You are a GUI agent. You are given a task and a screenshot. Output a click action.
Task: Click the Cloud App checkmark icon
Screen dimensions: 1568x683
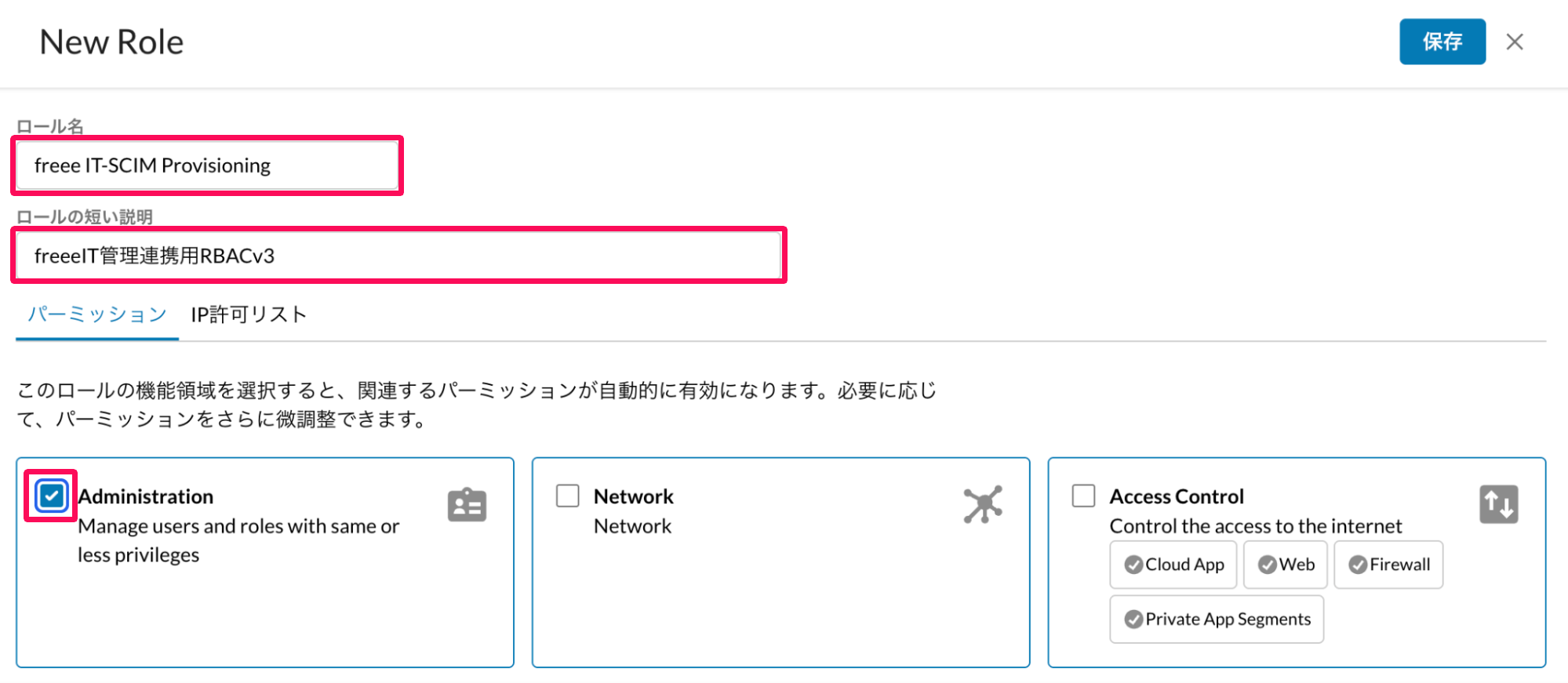click(x=1133, y=565)
